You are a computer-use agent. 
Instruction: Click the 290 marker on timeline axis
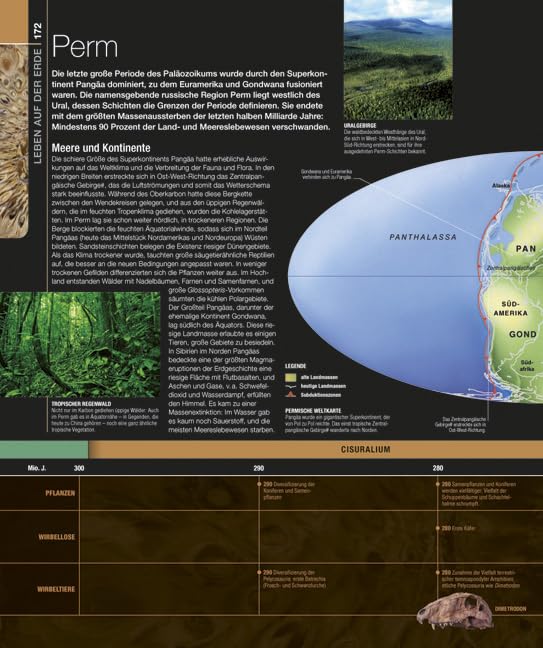259,468
